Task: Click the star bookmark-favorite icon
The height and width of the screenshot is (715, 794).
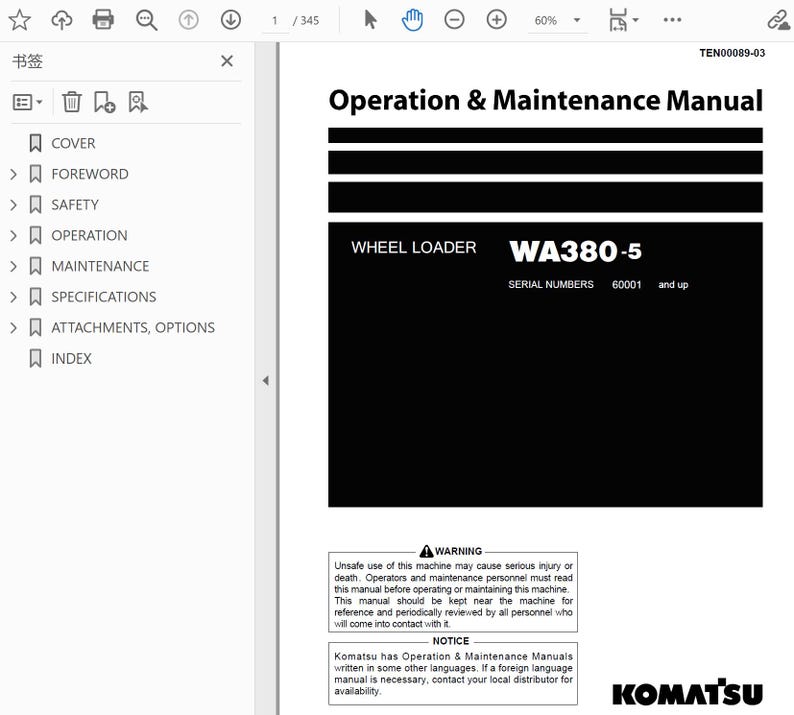Action: click(20, 20)
